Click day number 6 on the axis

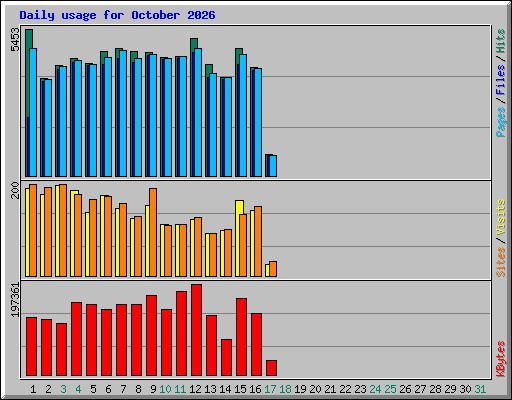pyautogui.click(x=108, y=389)
